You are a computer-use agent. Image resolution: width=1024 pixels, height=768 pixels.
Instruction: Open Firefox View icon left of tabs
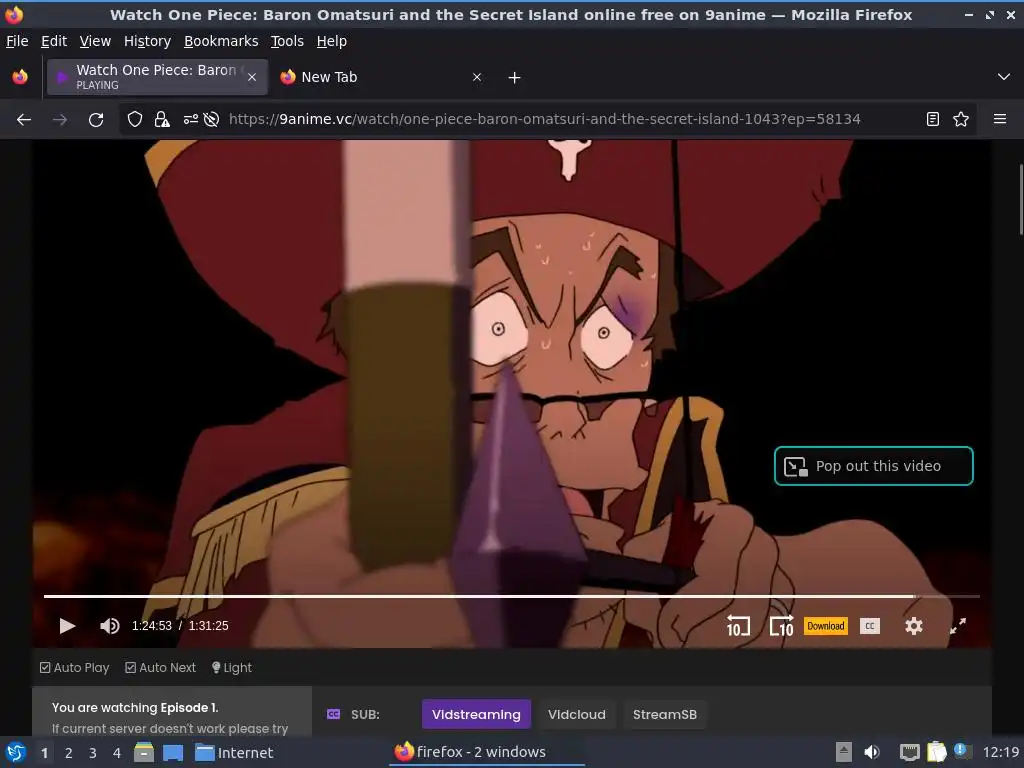click(x=20, y=77)
